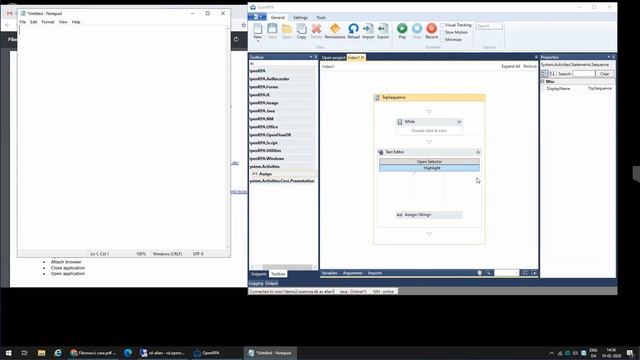Click Expand All in the designer
The width and height of the screenshot is (640, 360).
tap(510, 66)
